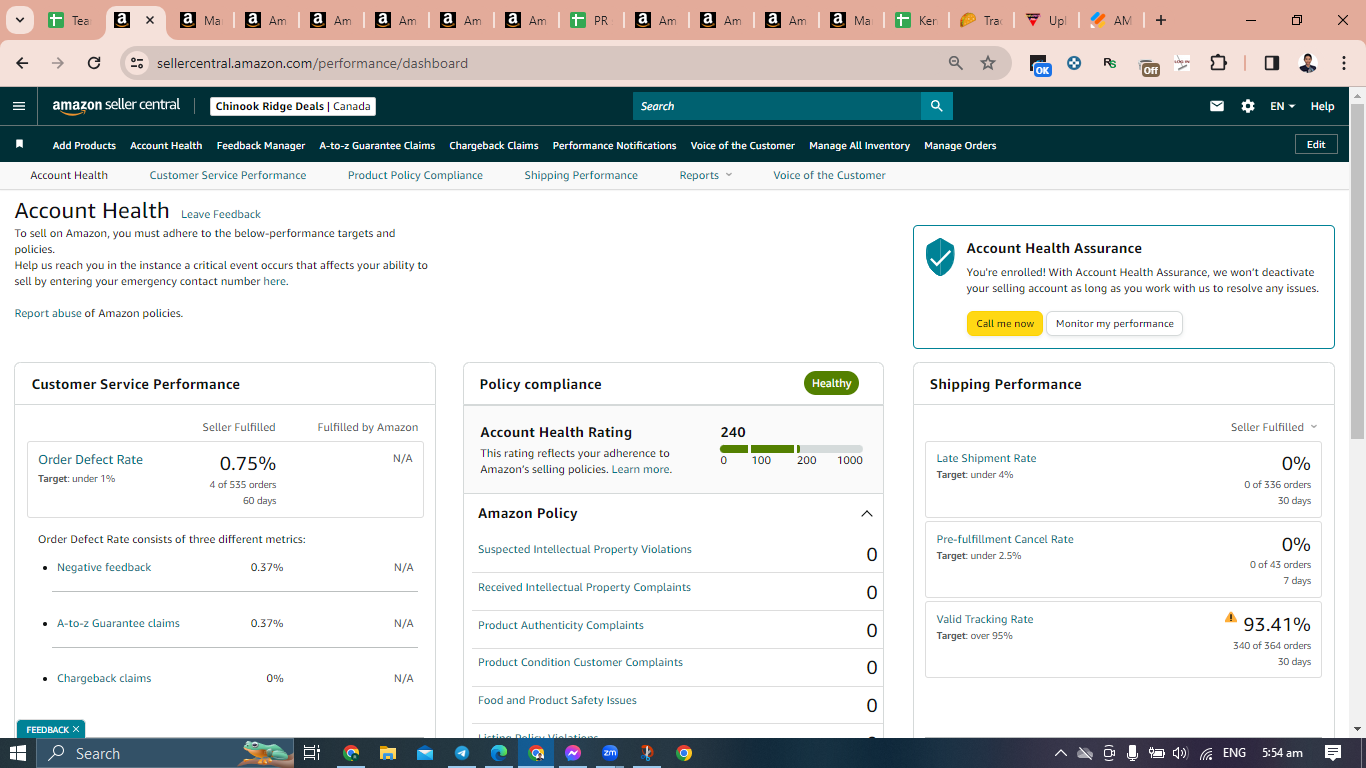
Task: Open Add Products in the favorites bar
Action: 84,145
